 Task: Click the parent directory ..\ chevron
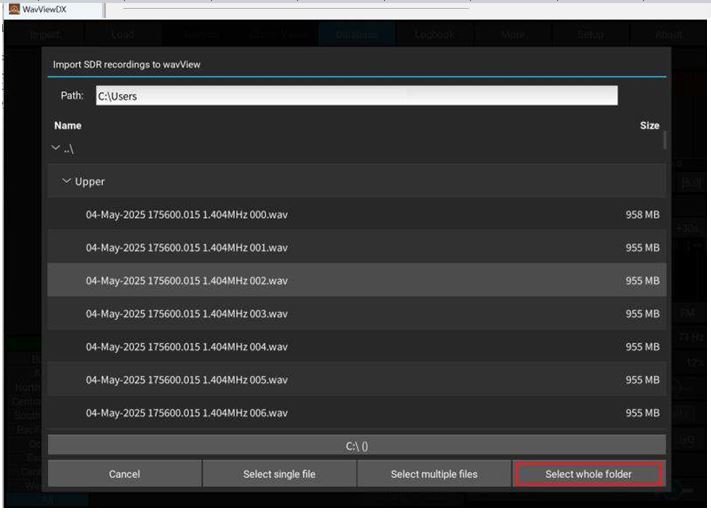(56, 148)
